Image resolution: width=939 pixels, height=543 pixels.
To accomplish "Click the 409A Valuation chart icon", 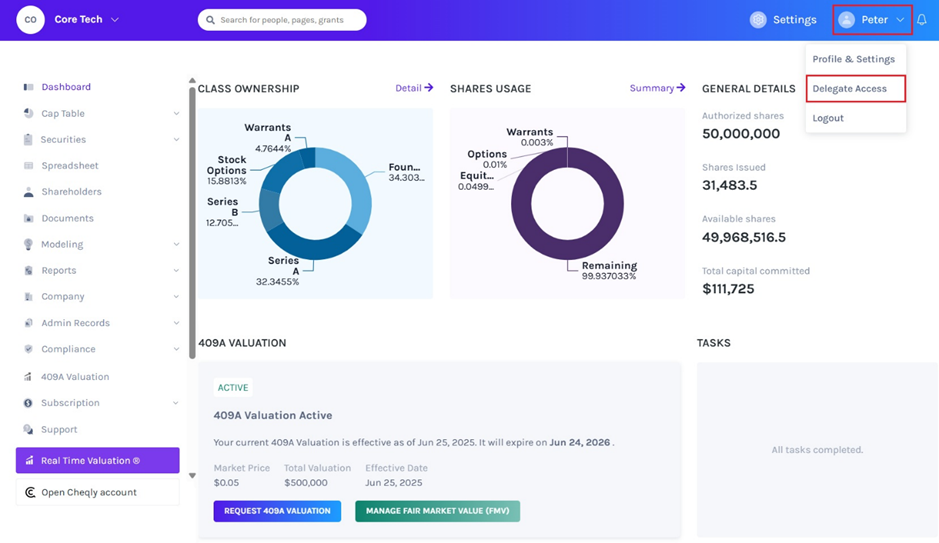I will pyautogui.click(x=28, y=377).
